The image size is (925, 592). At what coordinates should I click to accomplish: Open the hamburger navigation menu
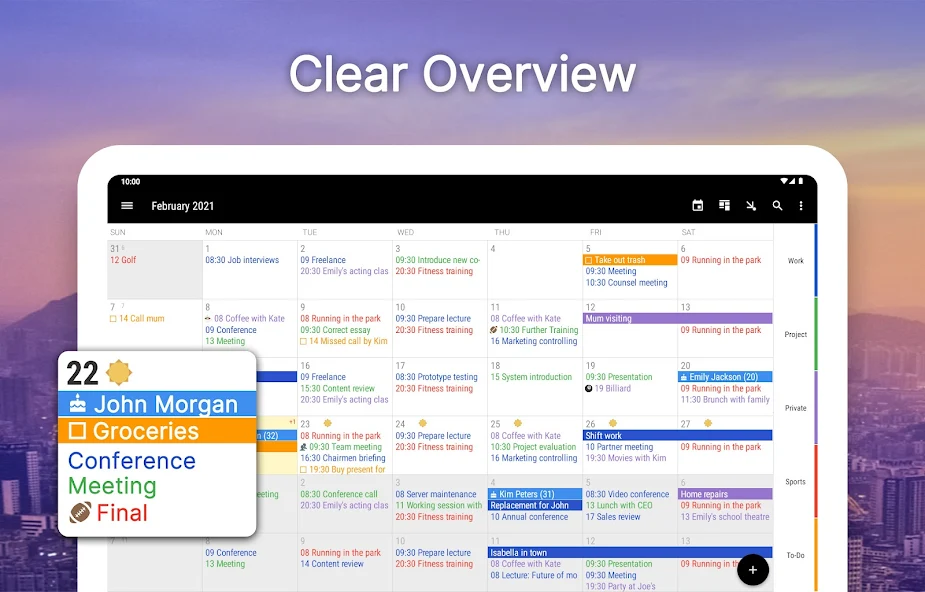[x=127, y=206]
